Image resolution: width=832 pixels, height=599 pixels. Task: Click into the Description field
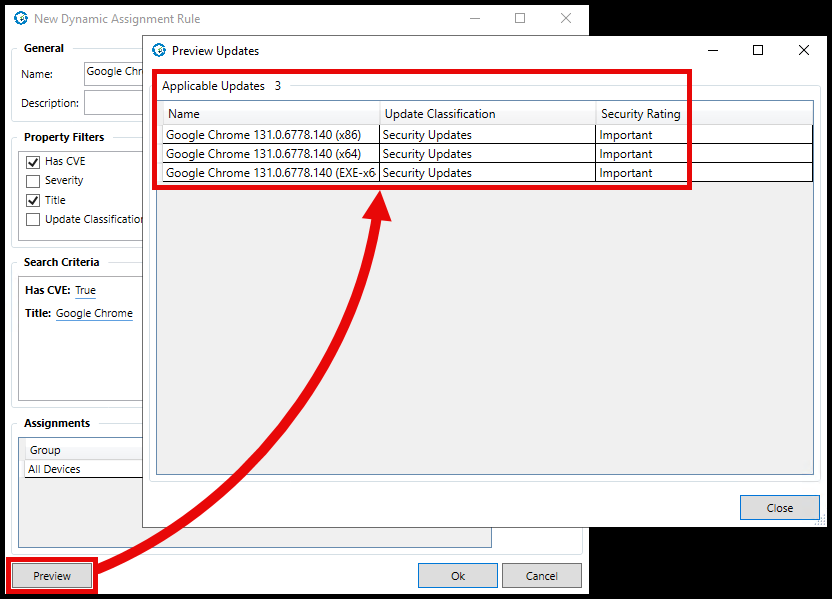point(114,102)
